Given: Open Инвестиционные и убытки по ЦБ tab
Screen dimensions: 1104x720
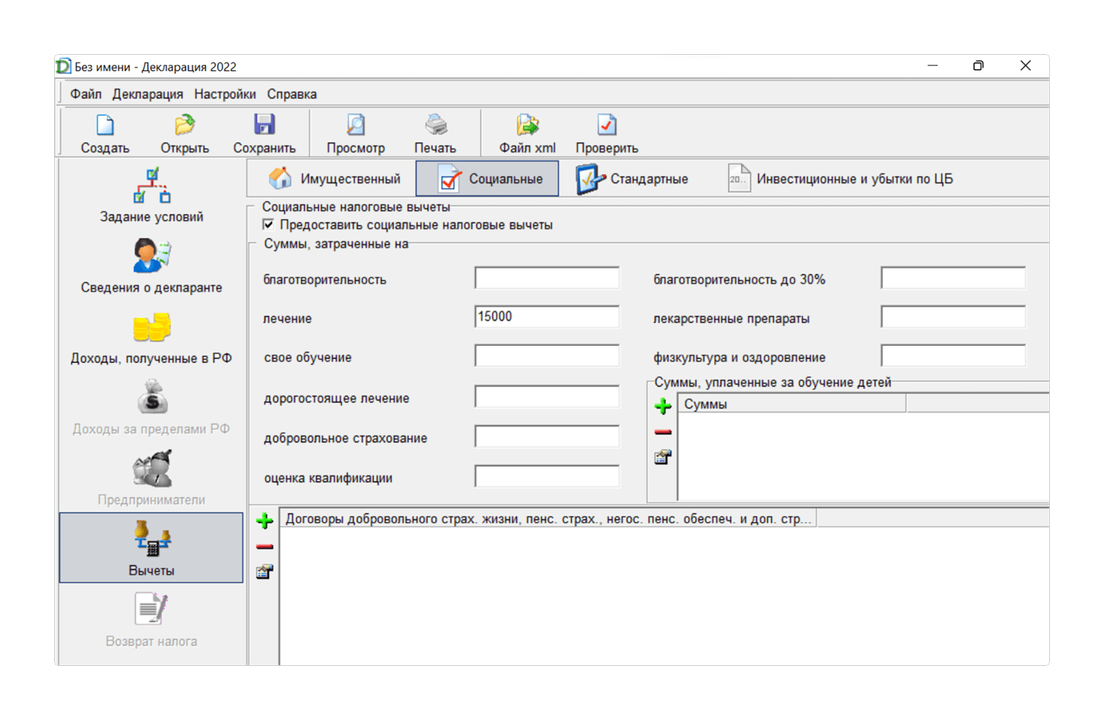Looking at the screenshot, I should point(840,179).
